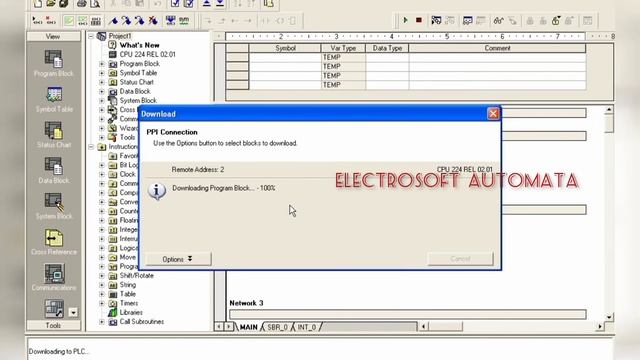
Task: Click the Data Type column header
Action: click(387, 48)
